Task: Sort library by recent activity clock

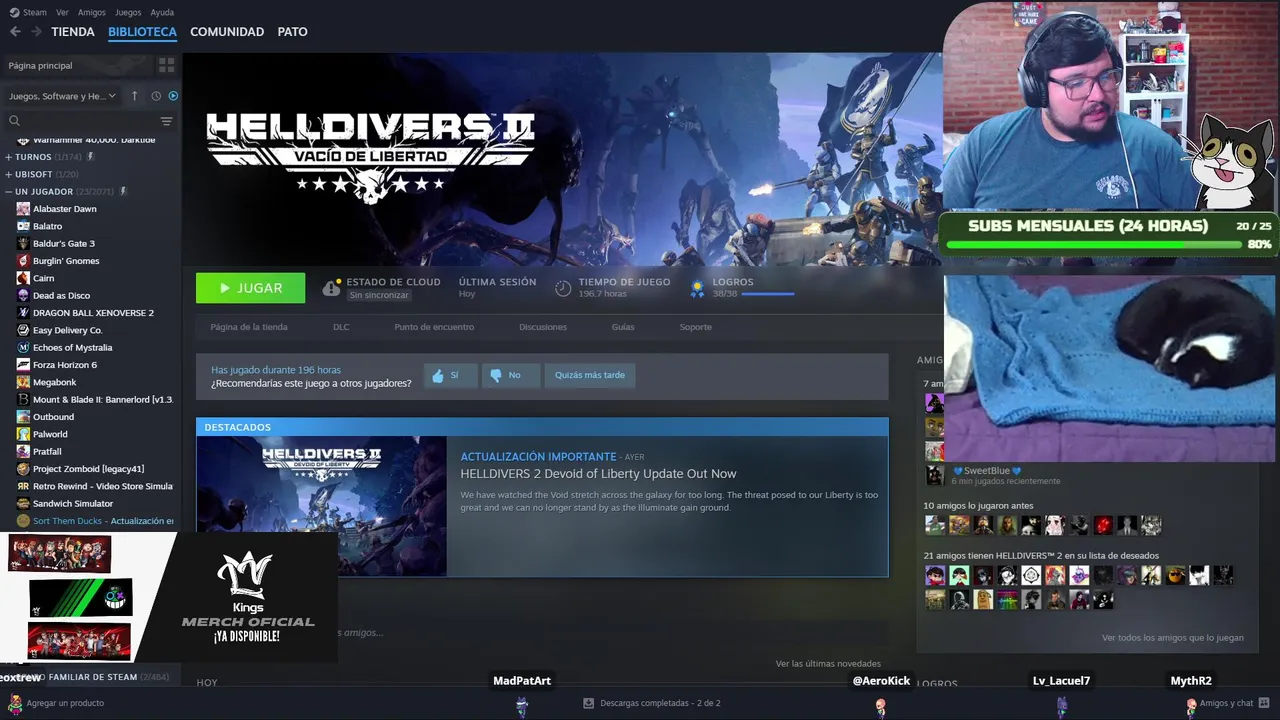Action: click(x=156, y=96)
